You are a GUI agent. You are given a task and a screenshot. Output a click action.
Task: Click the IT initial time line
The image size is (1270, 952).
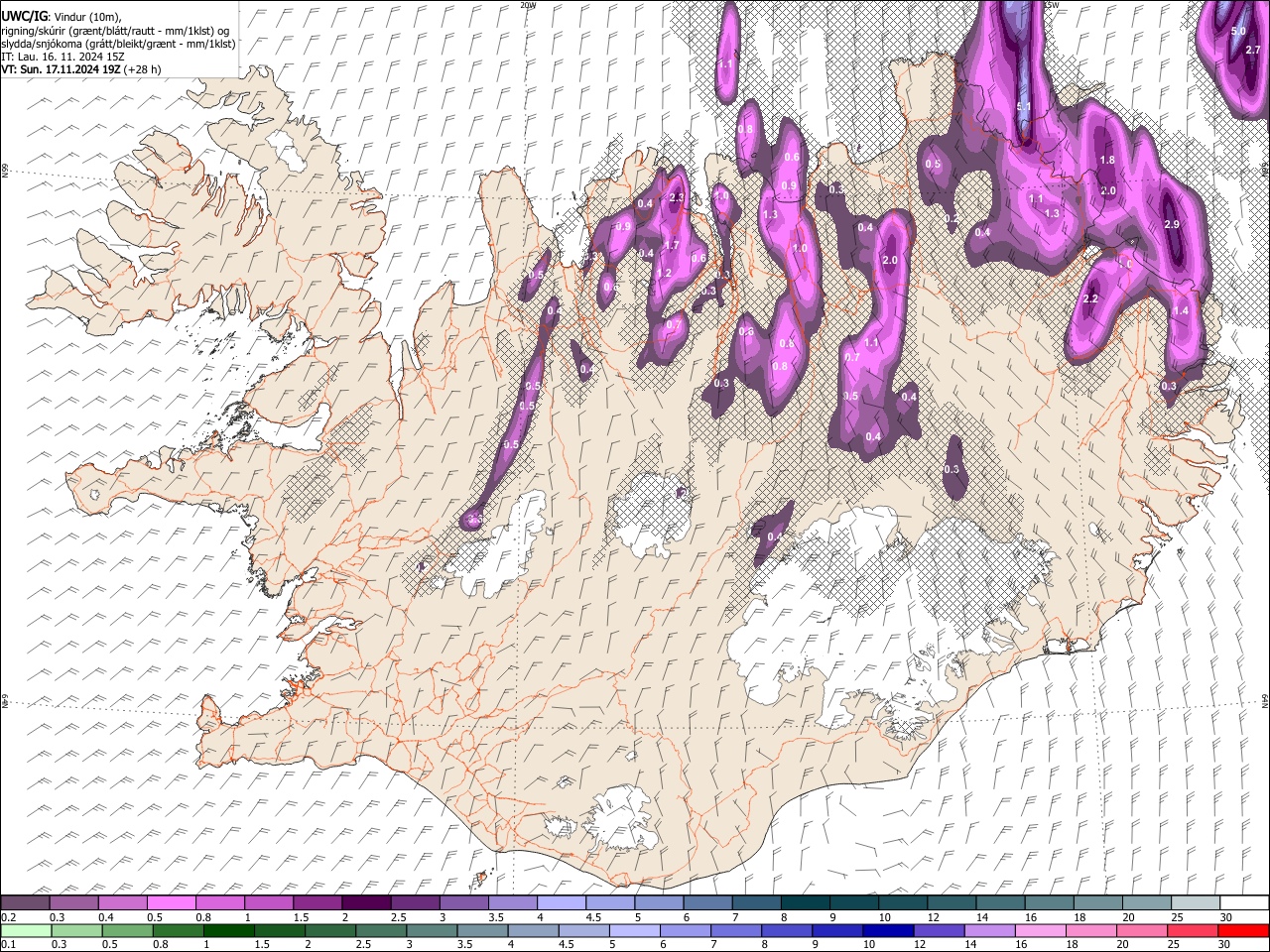tap(63, 57)
